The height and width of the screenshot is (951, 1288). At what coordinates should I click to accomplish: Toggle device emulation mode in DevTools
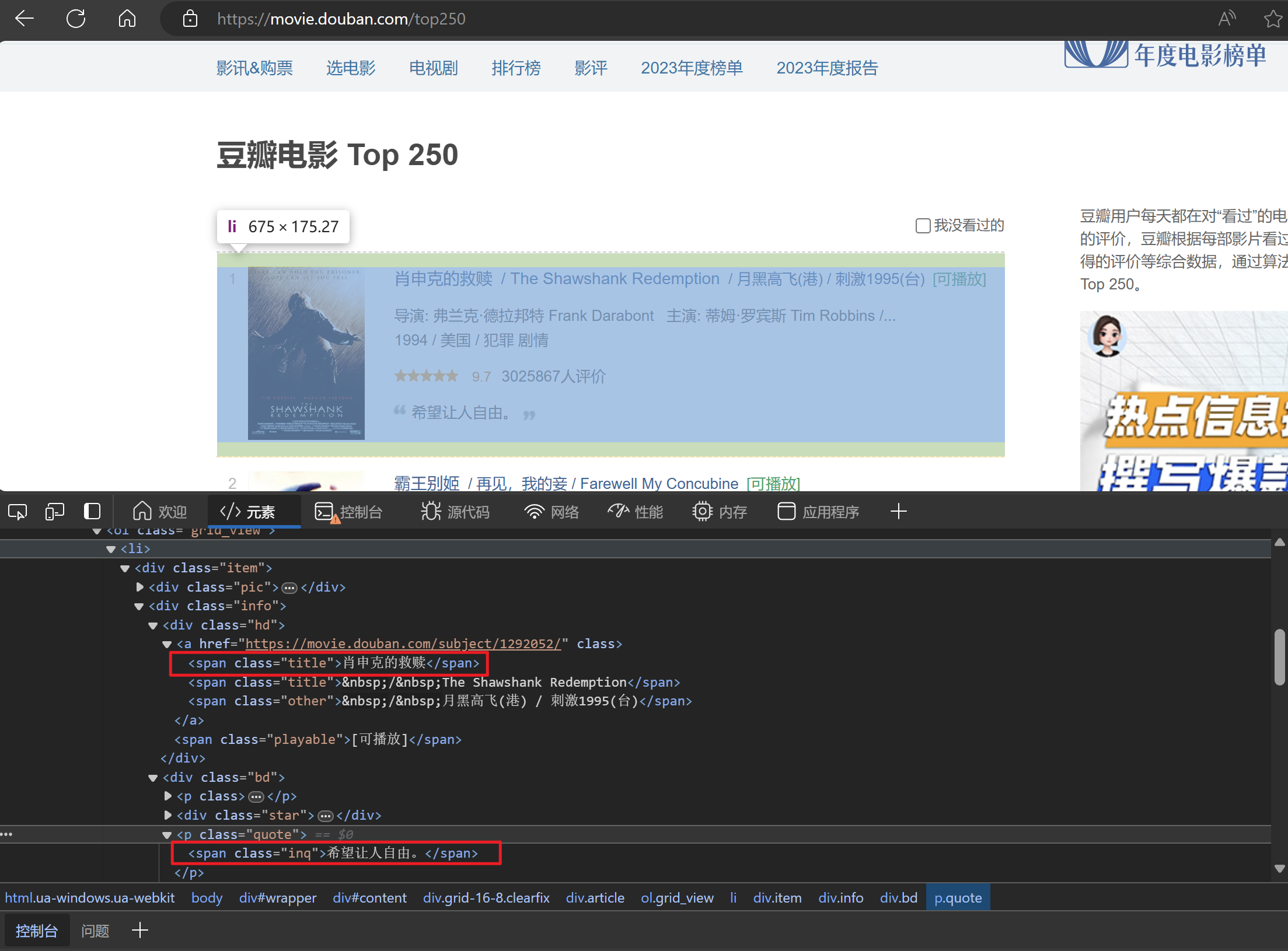pos(54,511)
